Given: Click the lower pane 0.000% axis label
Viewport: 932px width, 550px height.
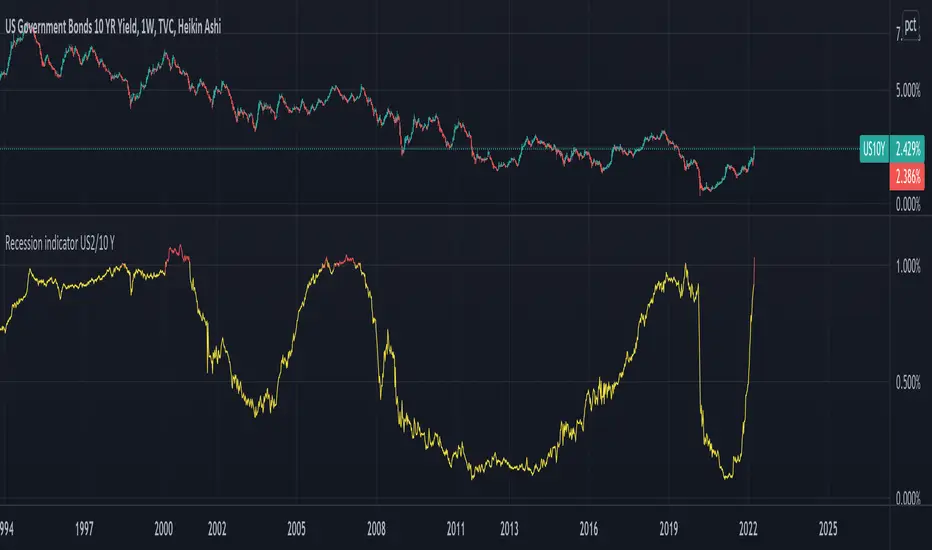Looking at the screenshot, I should (908, 498).
